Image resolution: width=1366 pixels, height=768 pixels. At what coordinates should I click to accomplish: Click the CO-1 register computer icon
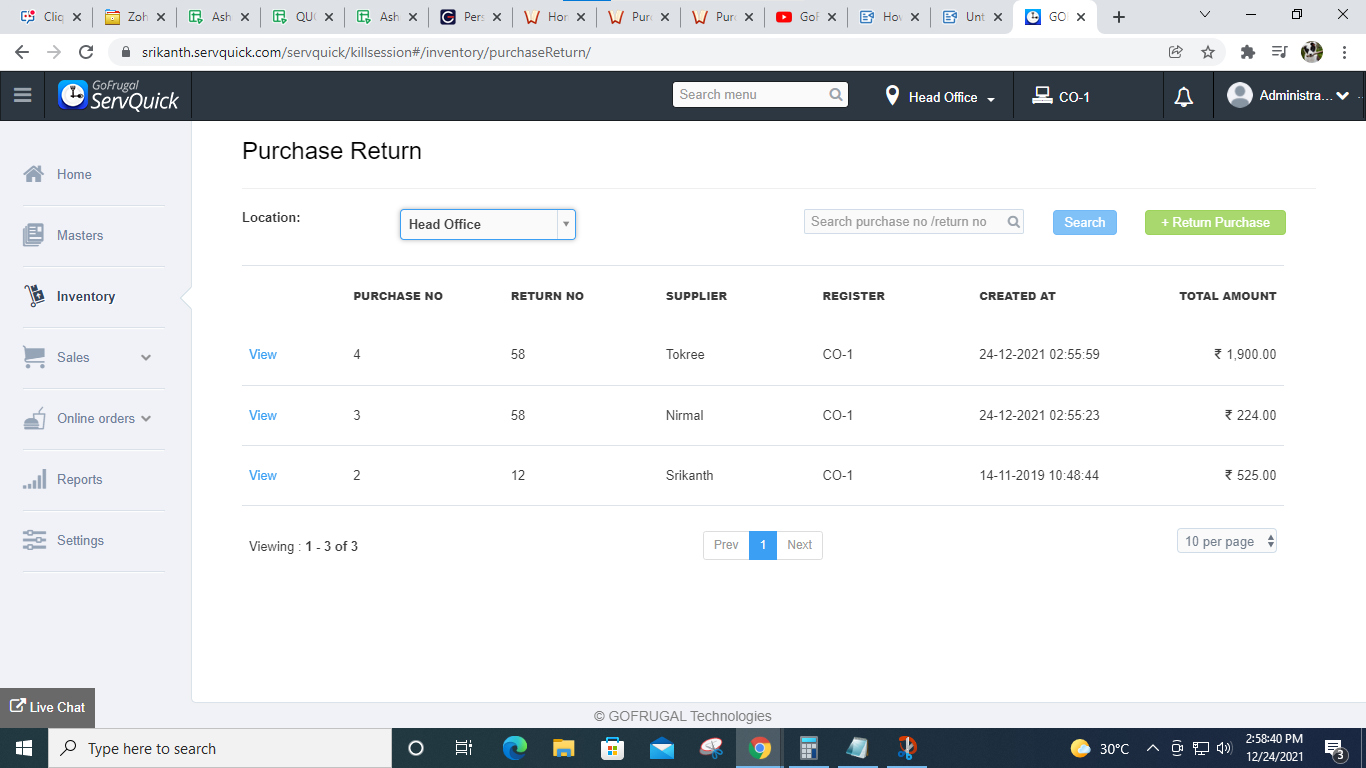1042,96
